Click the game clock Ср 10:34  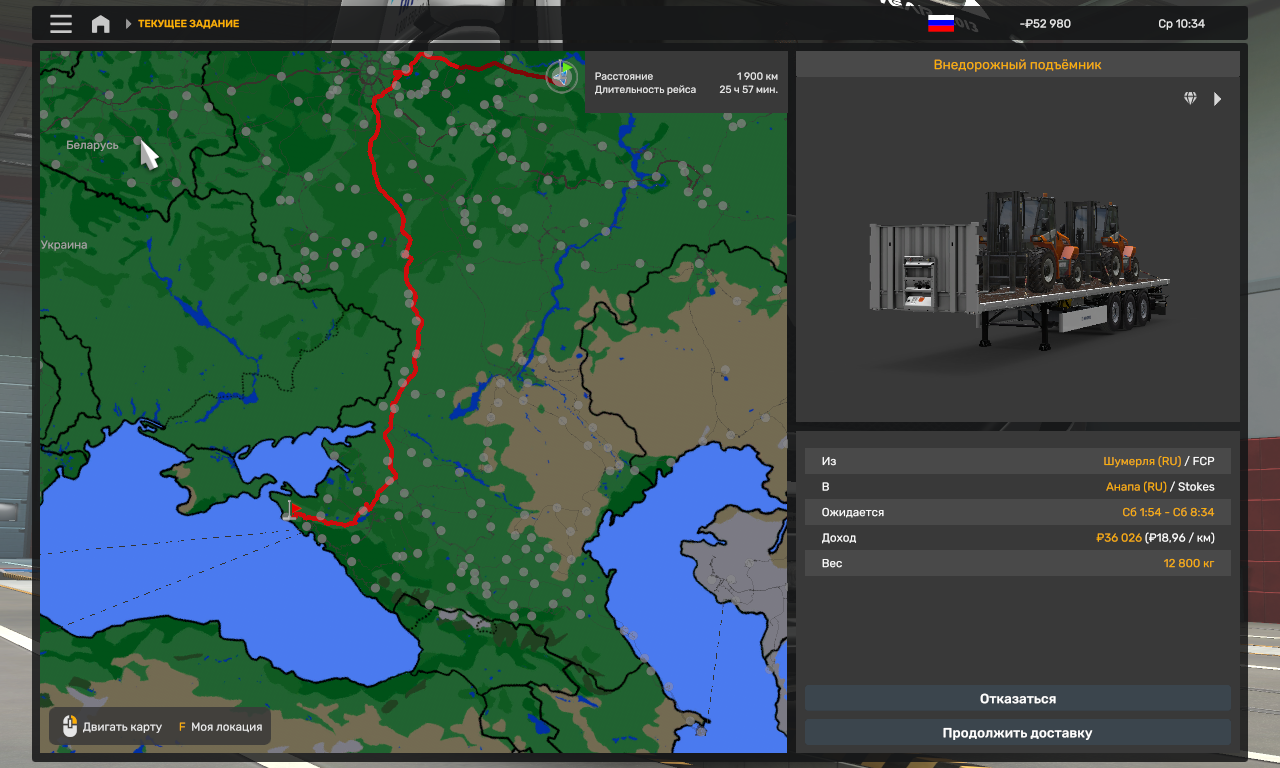[1181, 24]
